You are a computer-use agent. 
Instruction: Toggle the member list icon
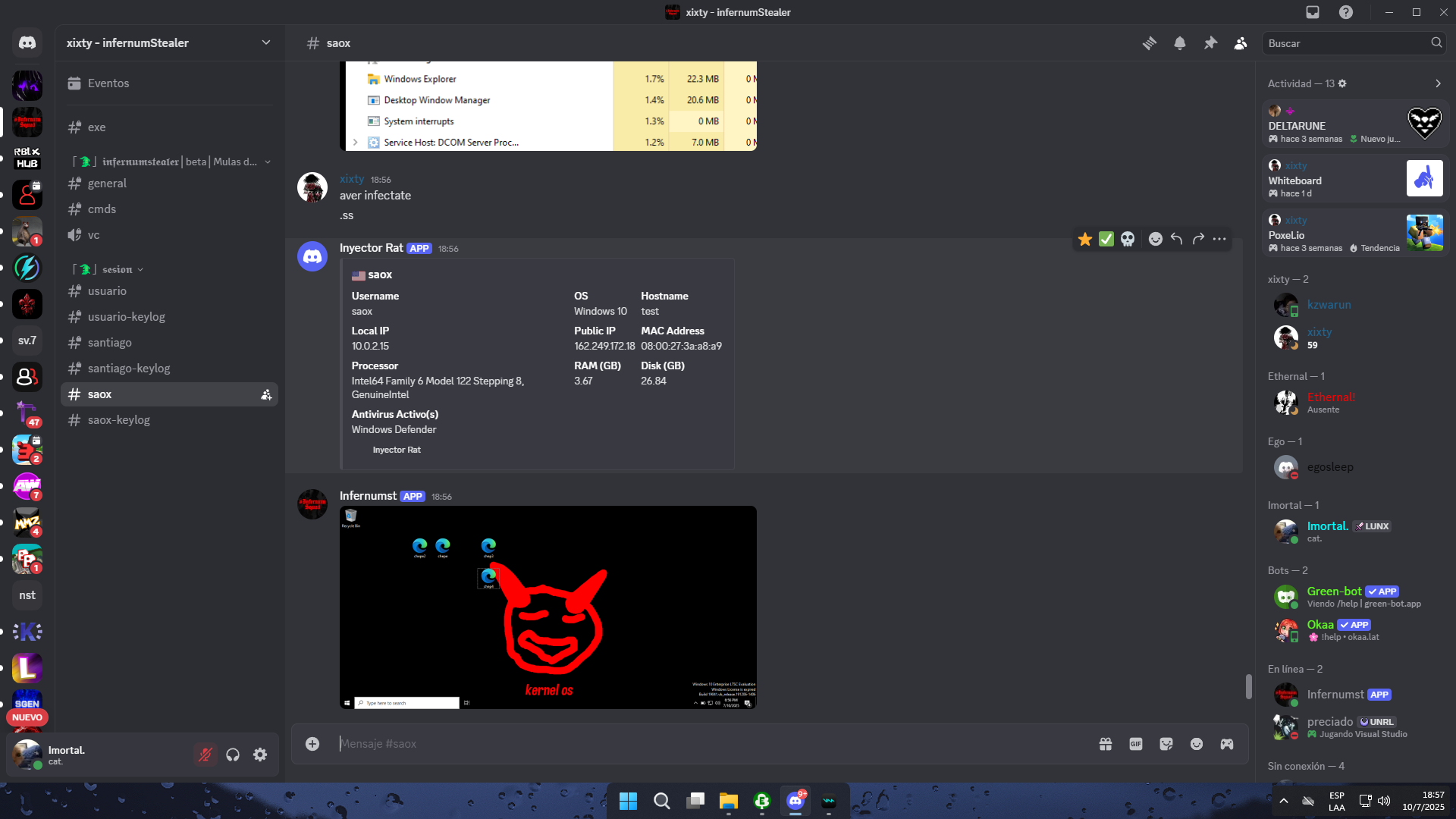(1241, 43)
